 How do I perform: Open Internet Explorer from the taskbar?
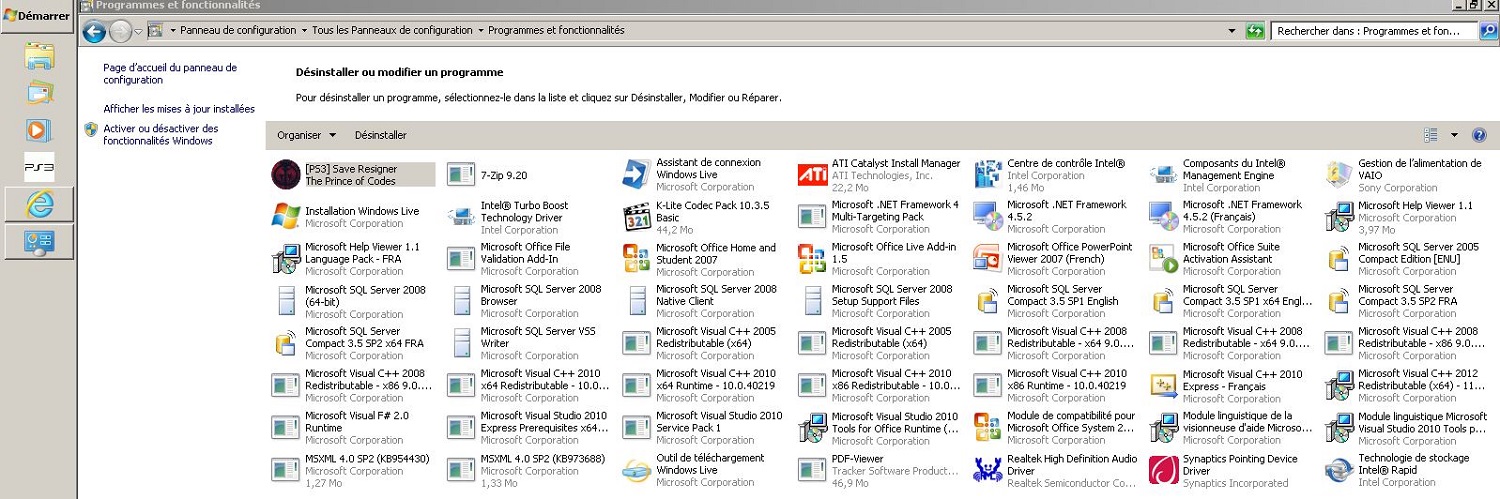[x=39, y=204]
